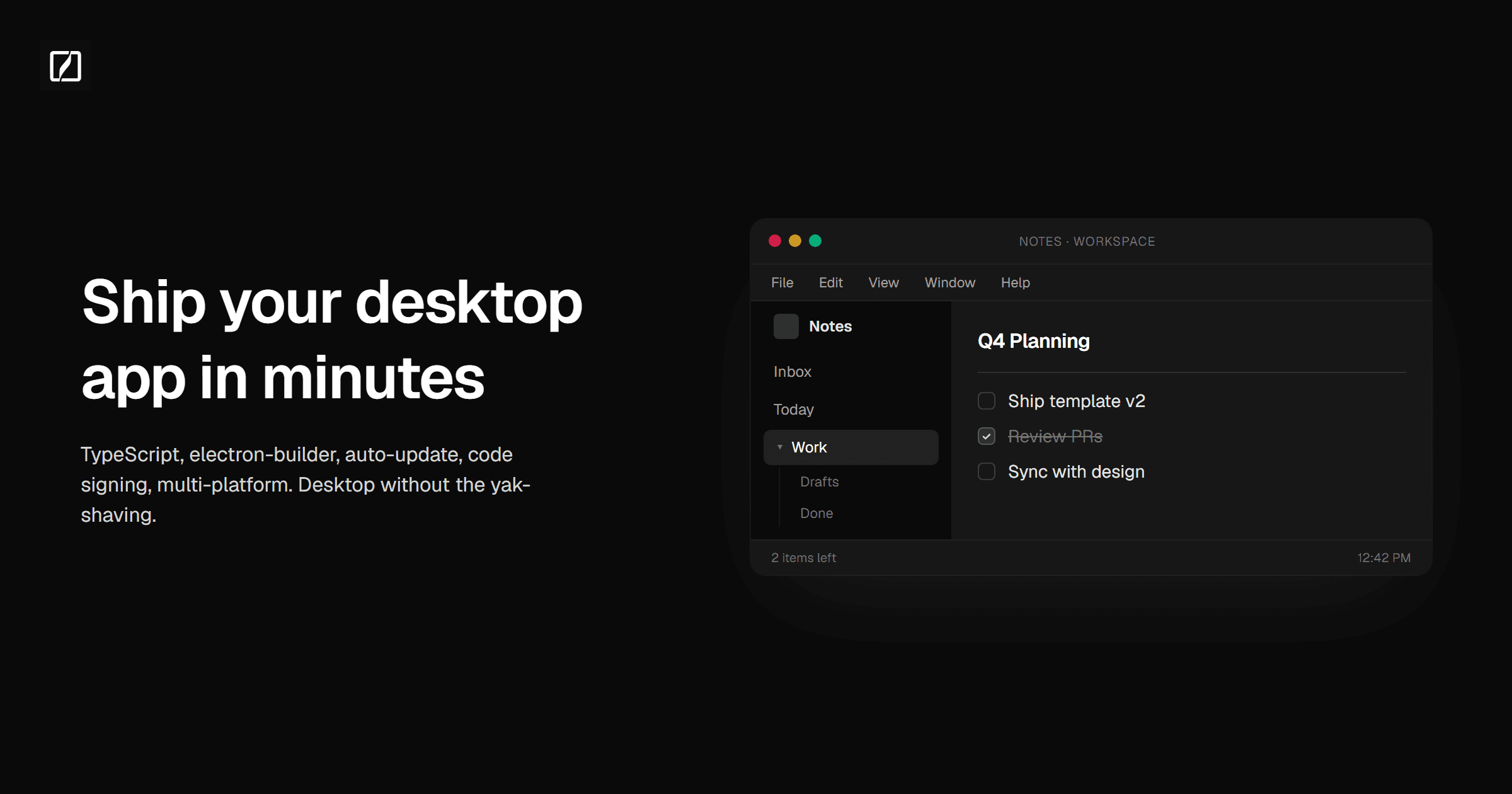Check the 'Sync with design' checkbox
1512x794 pixels.
[987, 471]
